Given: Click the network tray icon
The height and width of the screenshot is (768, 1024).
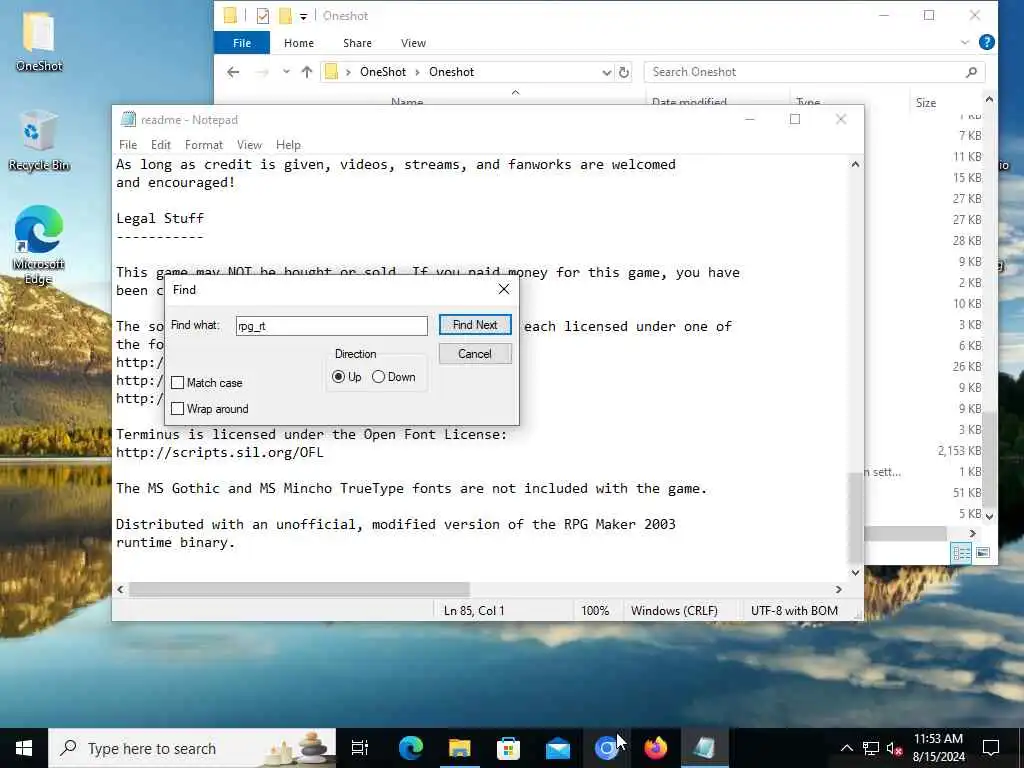Looking at the screenshot, I should 871,748.
